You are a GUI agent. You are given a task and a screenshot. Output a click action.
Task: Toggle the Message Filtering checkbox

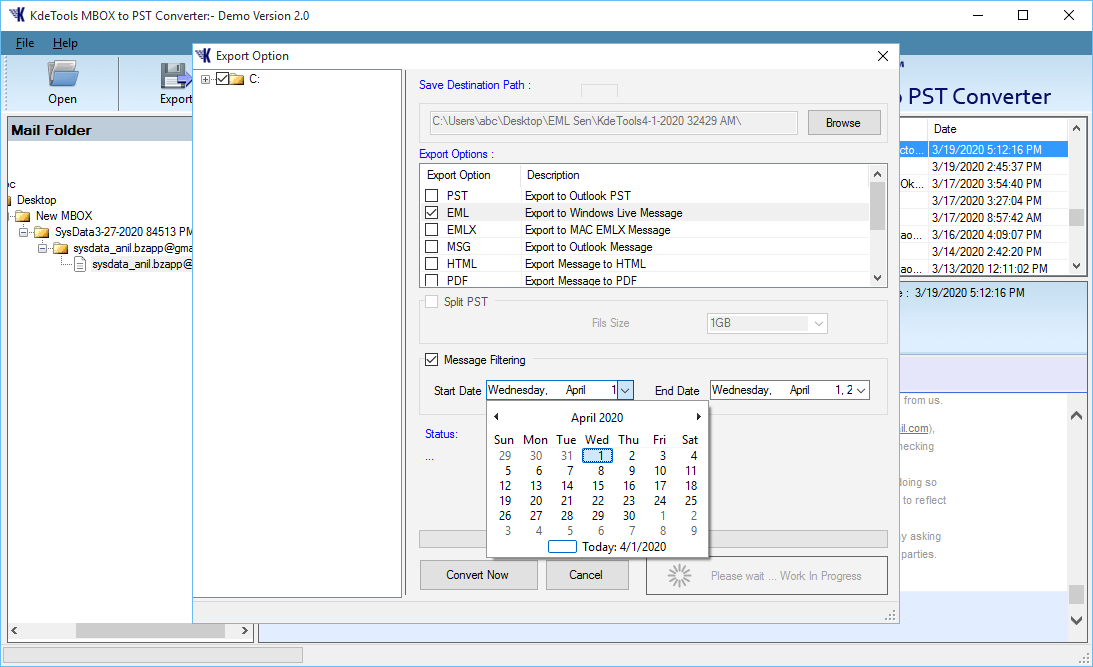pyautogui.click(x=431, y=360)
